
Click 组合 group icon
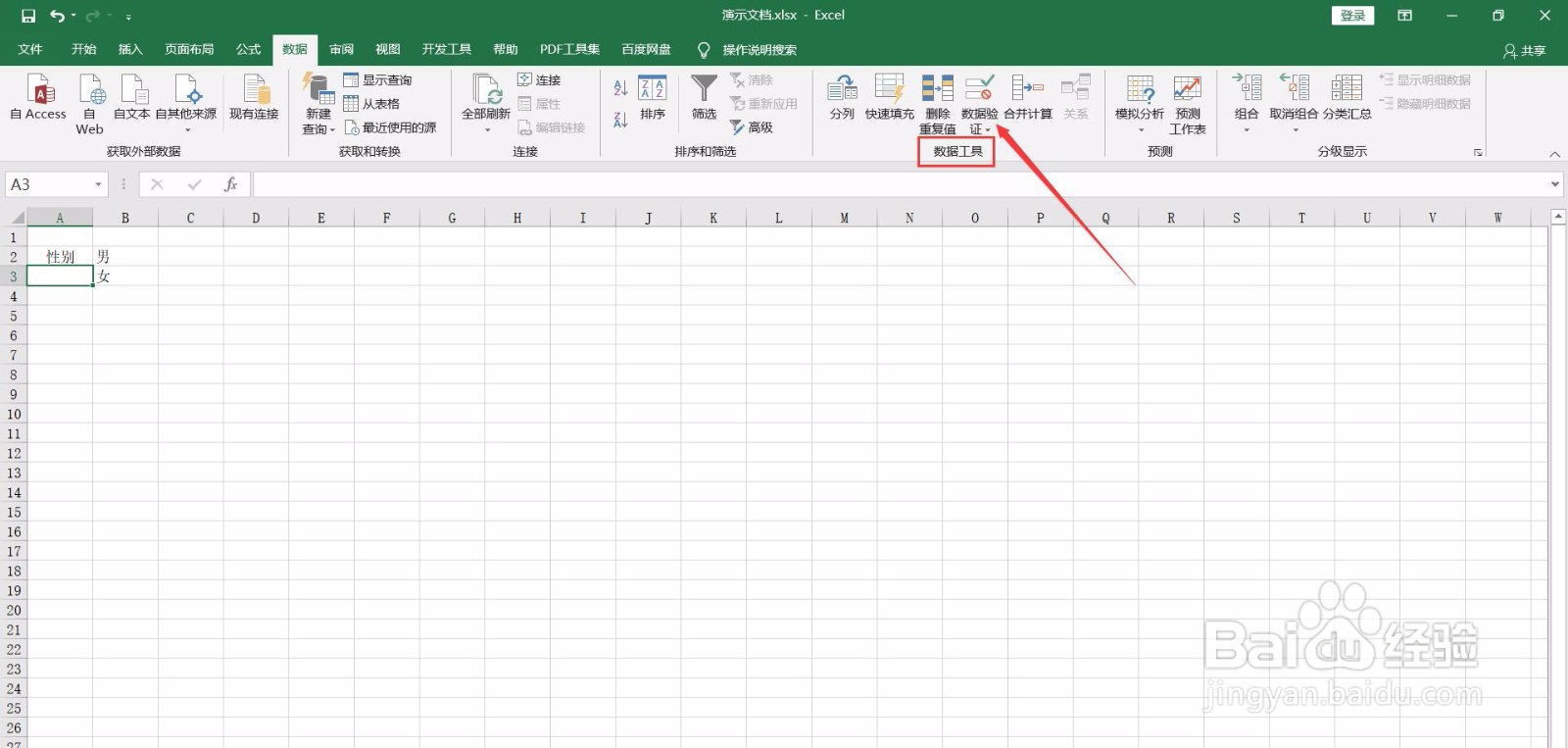[x=1247, y=88]
